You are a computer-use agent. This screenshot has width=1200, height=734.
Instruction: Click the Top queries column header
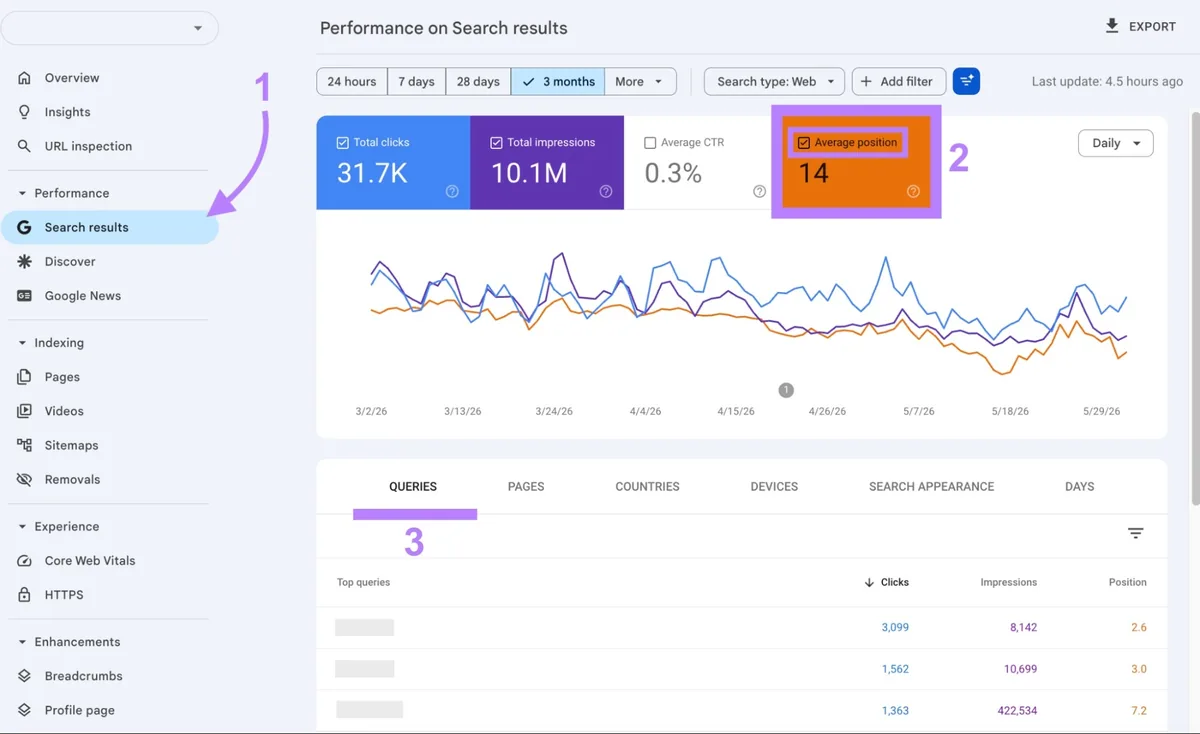(x=363, y=582)
